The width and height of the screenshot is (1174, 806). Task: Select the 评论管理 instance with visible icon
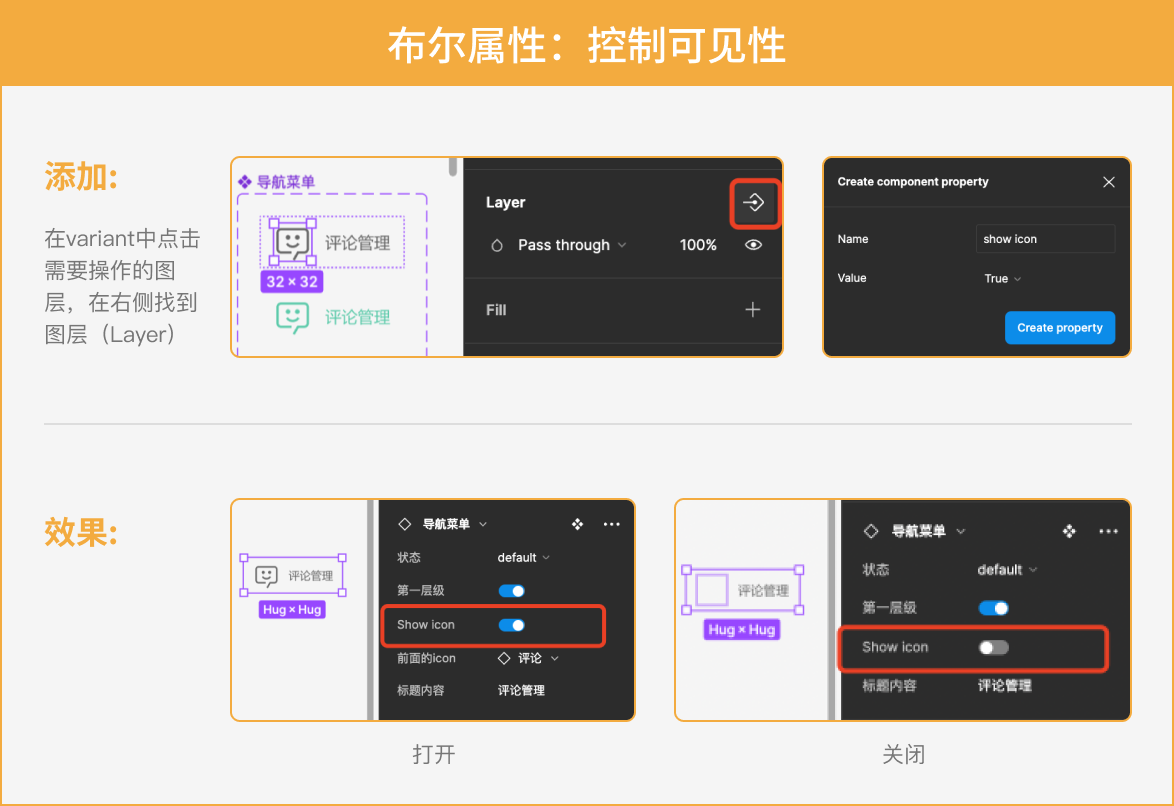coord(293,576)
